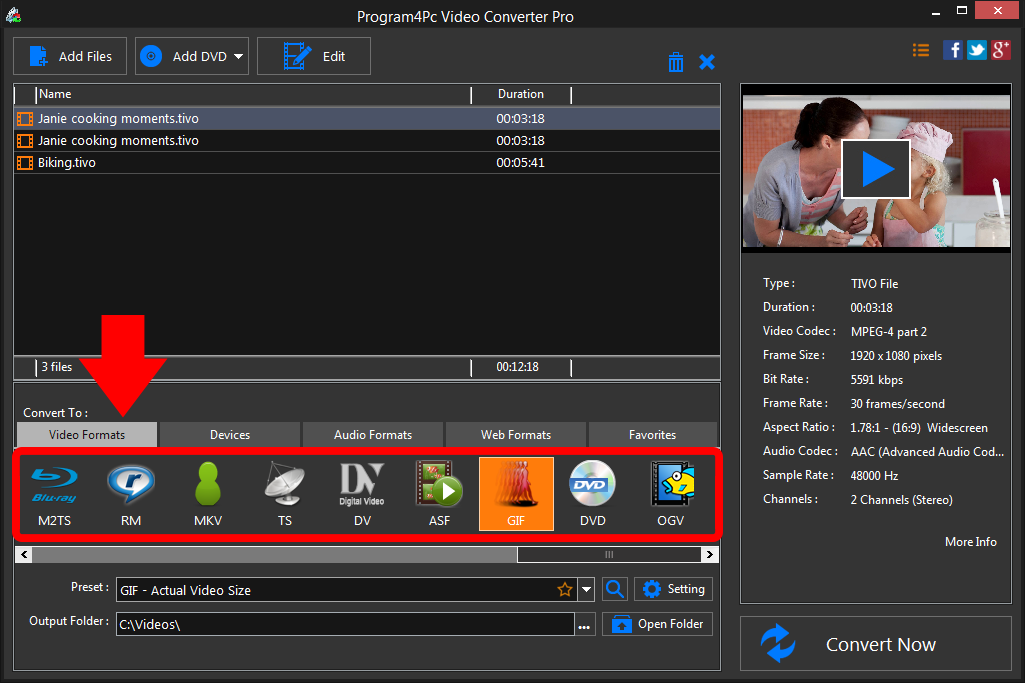The height and width of the screenshot is (683, 1025).
Task: Click the MPEG-4 part 2 codec value
Action: click(888, 332)
